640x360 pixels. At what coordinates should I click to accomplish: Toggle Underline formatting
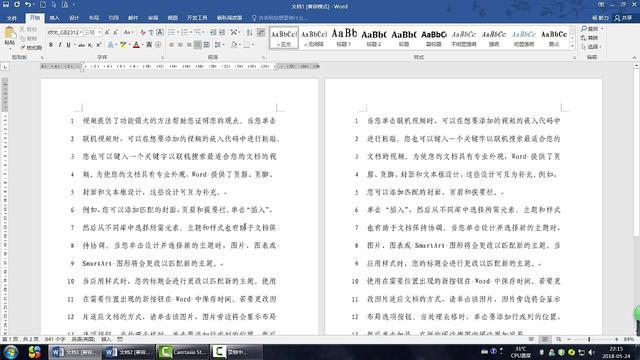69,45
